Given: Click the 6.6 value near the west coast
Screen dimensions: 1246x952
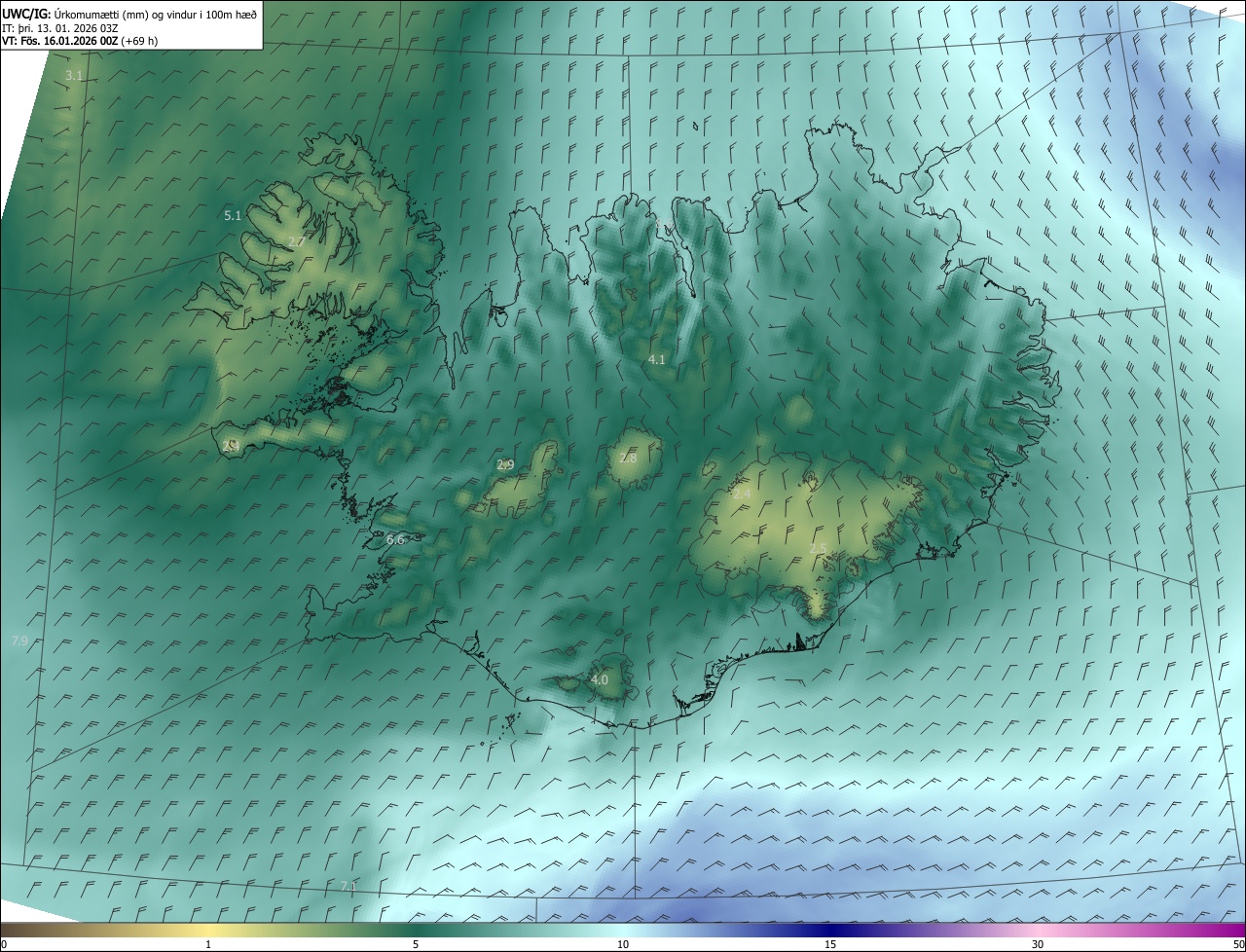Looking at the screenshot, I should click(x=395, y=539).
